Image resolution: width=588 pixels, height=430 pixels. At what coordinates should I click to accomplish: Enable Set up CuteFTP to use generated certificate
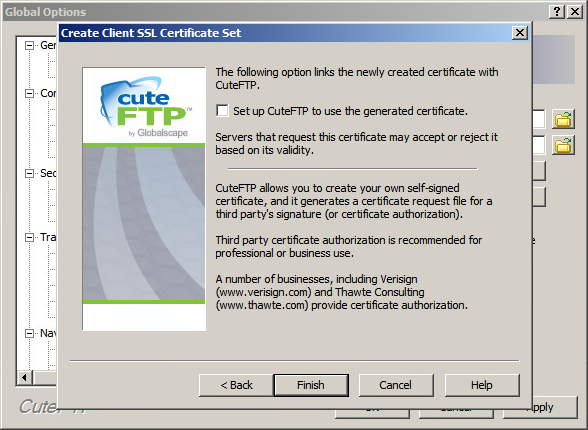222,111
